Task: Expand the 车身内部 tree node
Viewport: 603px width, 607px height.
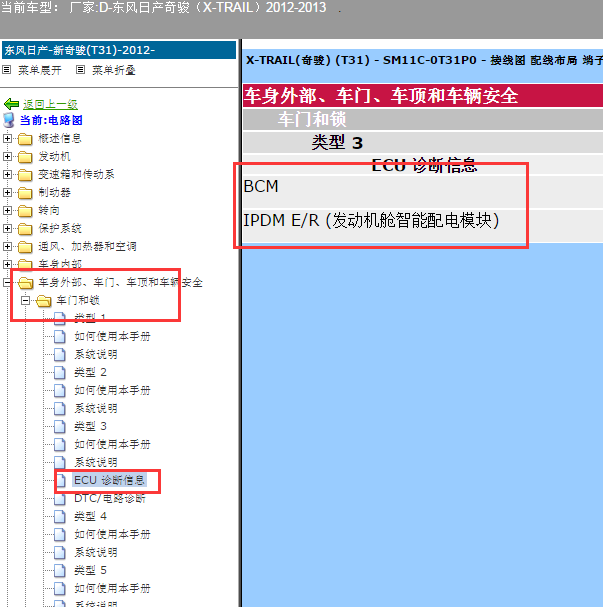Action: [x=7, y=264]
